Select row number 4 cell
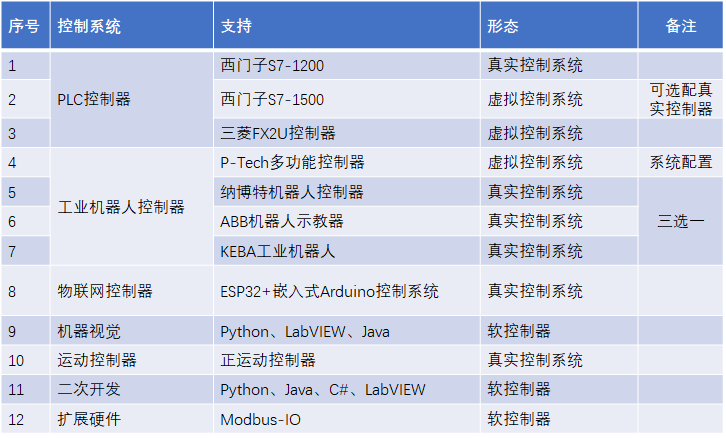This screenshot has height=438, width=726. [x=25, y=162]
